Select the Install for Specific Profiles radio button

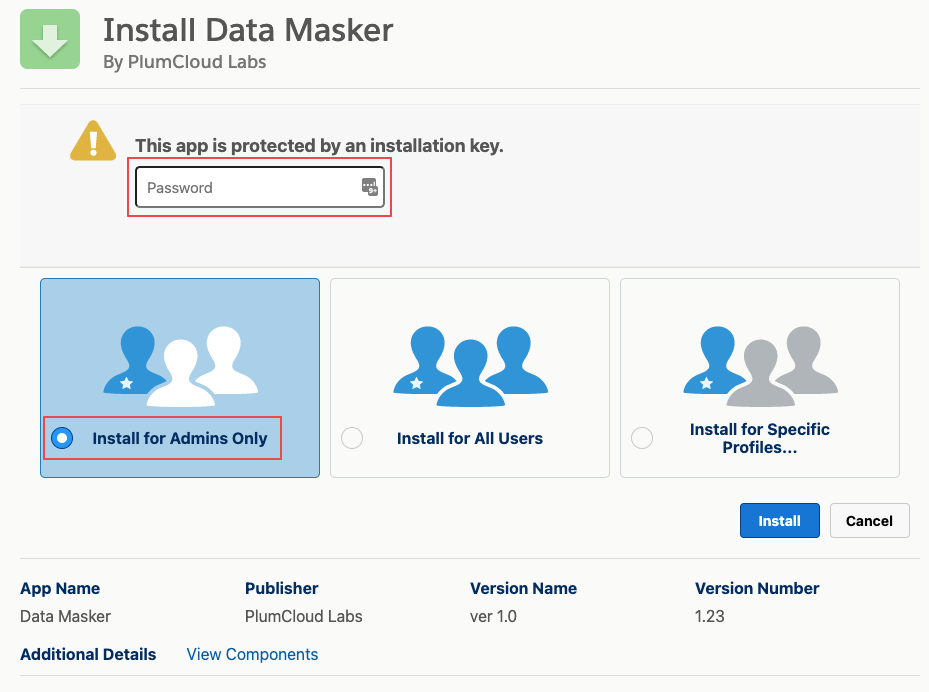642,437
